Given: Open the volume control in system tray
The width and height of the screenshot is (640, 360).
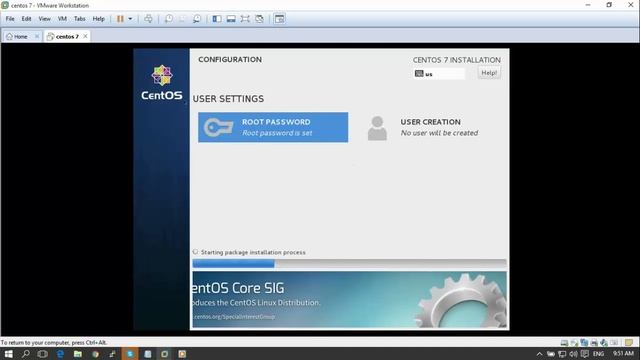Looking at the screenshot, I should 573,354.
